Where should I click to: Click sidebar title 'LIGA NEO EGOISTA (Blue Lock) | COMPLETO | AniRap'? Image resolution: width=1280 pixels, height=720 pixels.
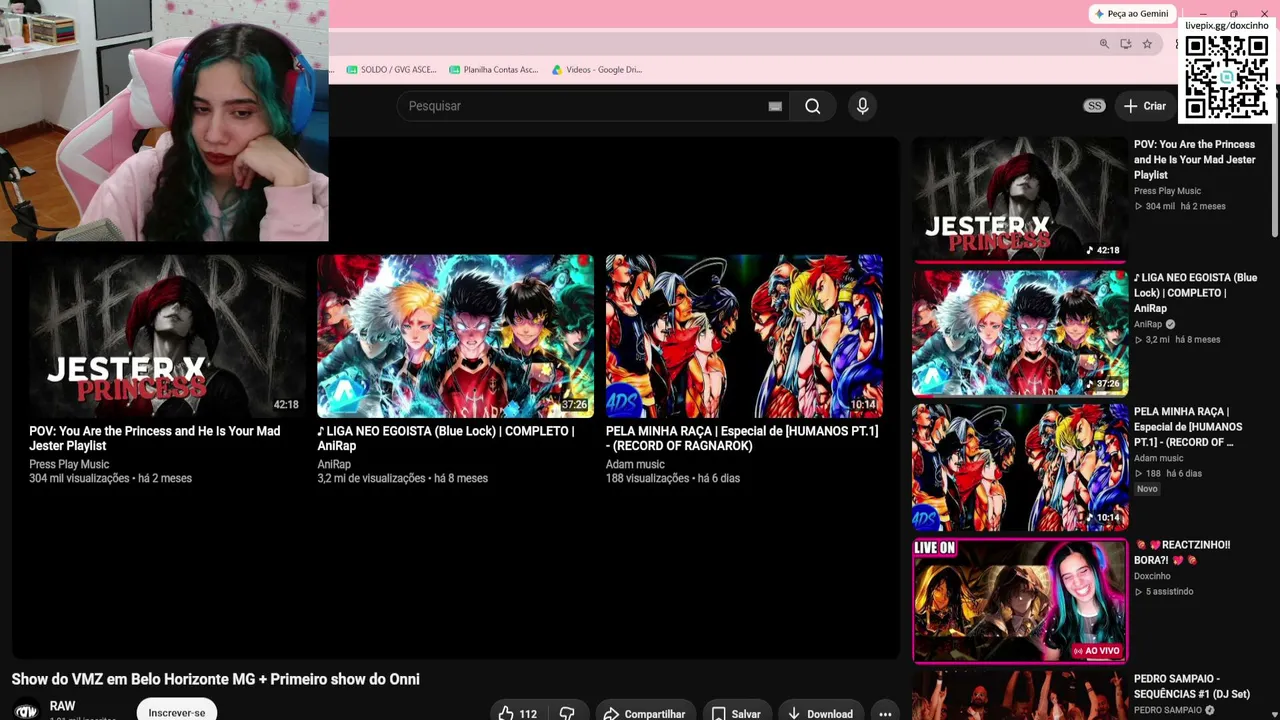1196,293
